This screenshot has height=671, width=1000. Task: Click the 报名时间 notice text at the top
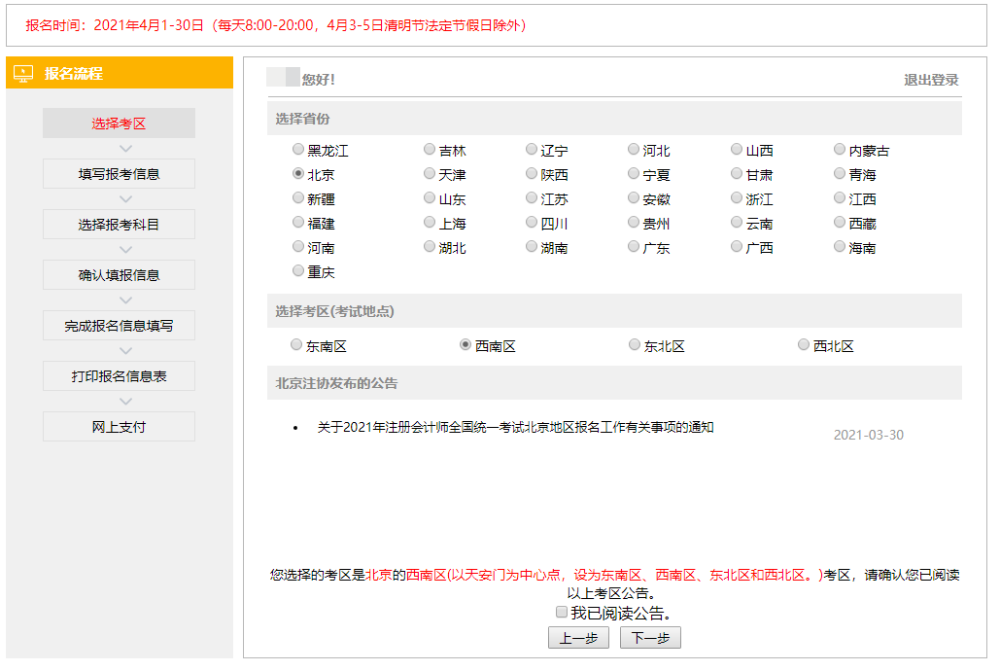pos(276,26)
